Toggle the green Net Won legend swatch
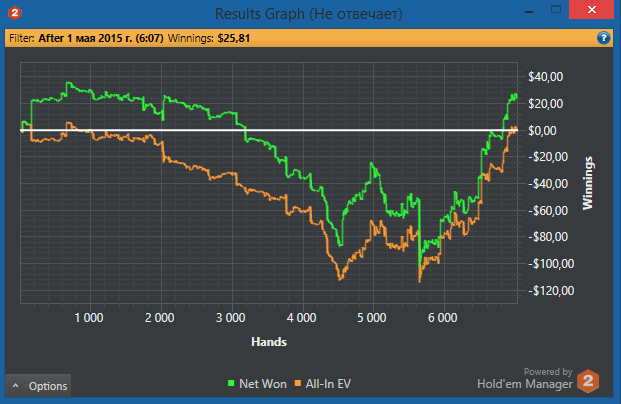The image size is (621, 404). tap(231, 383)
